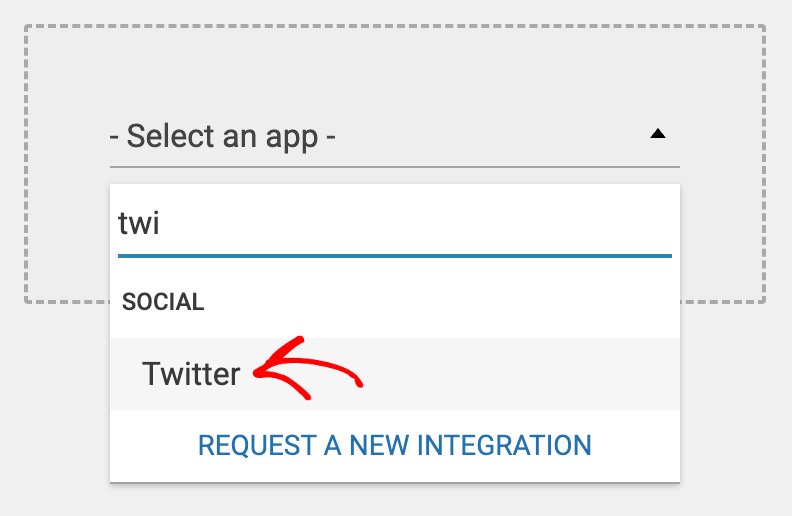This screenshot has height=516, width=792.
Task: Select Twitter from the Social list
Action: (191, 374)
